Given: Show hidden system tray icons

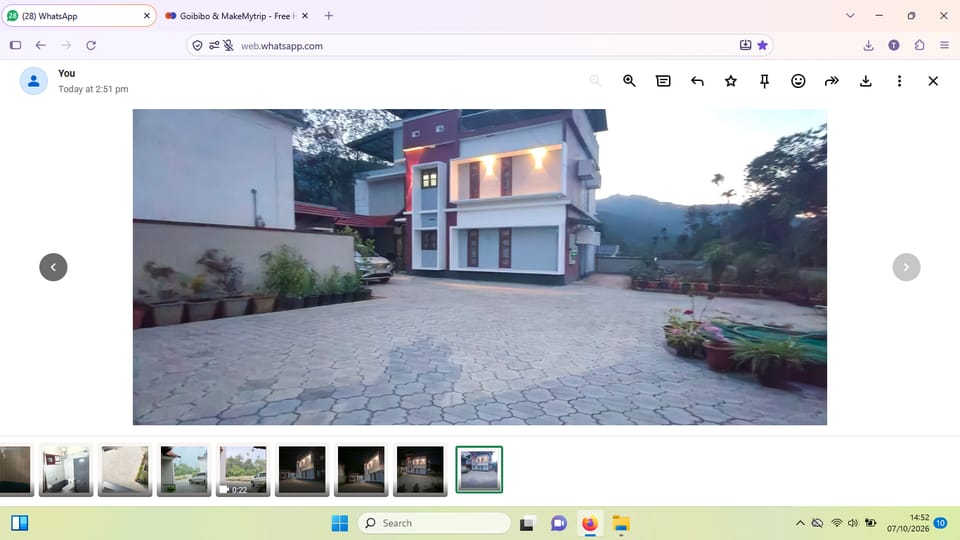Looking at the screenshot, I should tap(800, 523).
